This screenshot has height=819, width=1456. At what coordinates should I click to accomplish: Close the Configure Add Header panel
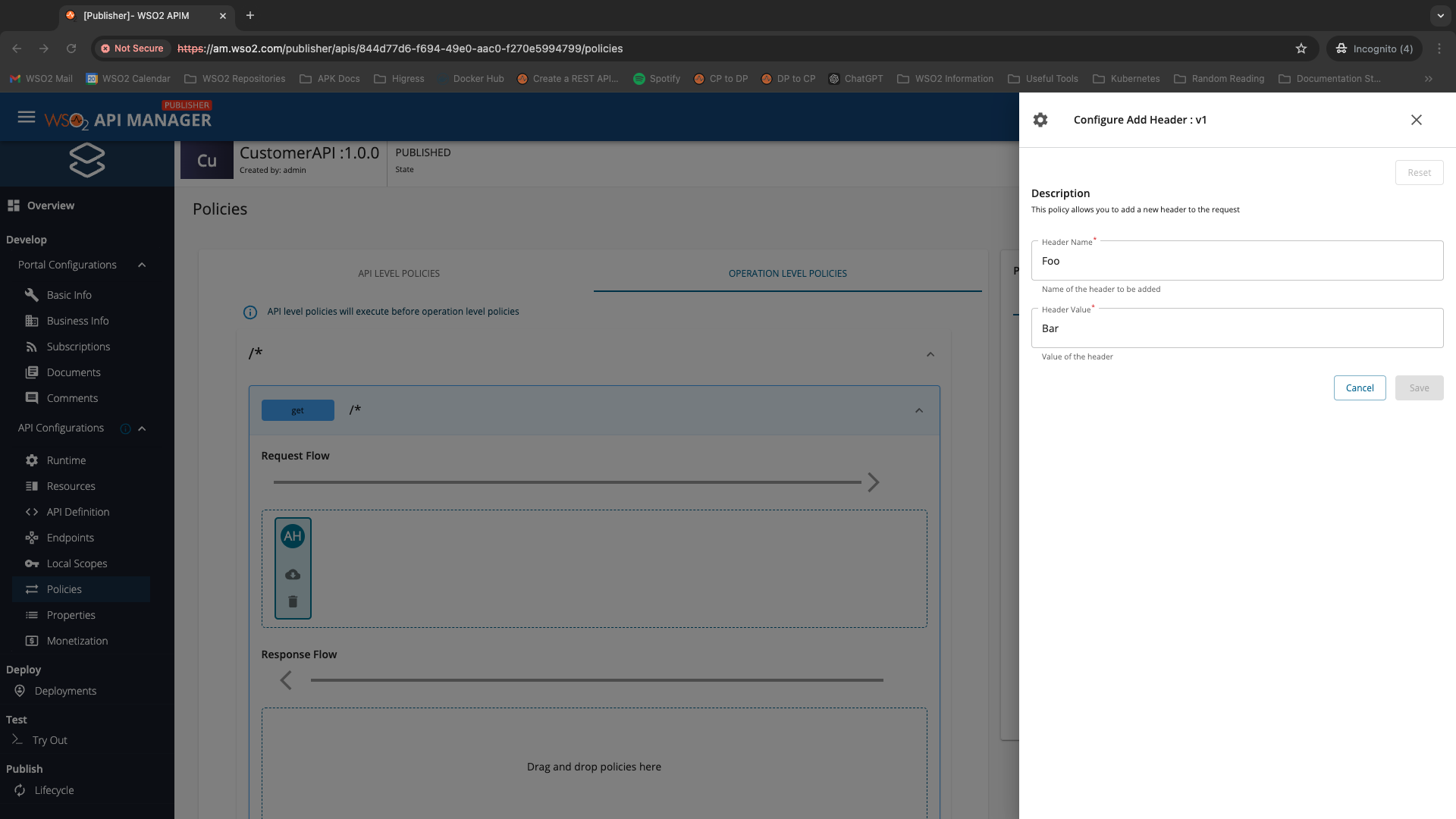click(1417, 120)
